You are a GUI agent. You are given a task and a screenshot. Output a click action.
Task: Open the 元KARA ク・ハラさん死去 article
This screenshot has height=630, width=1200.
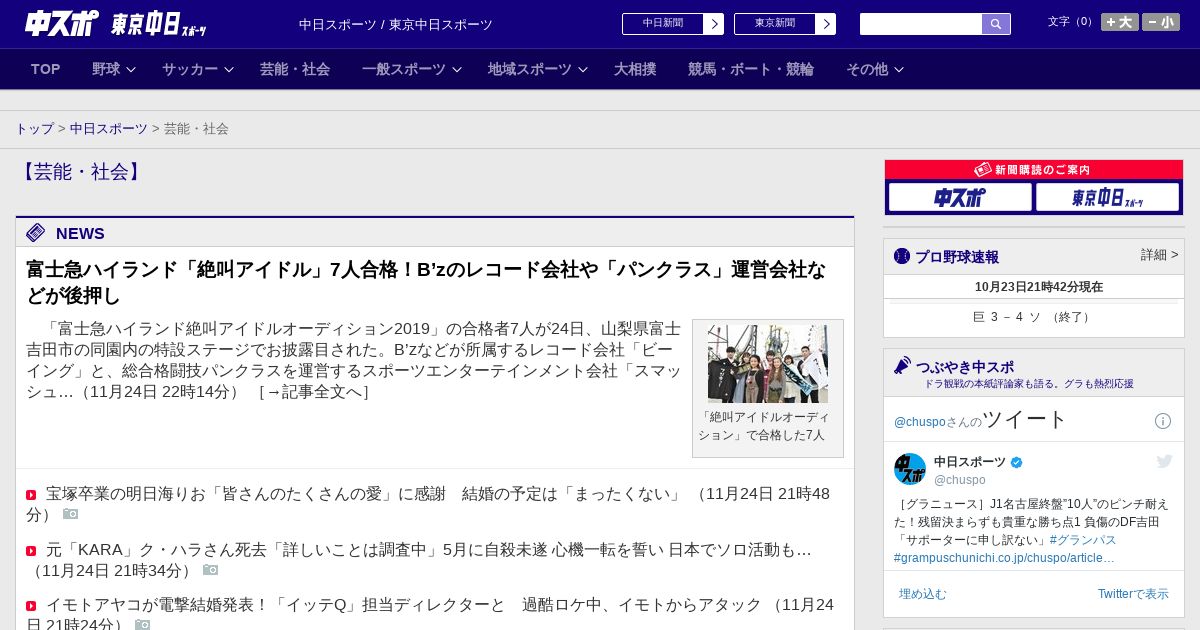click(419, 560)
